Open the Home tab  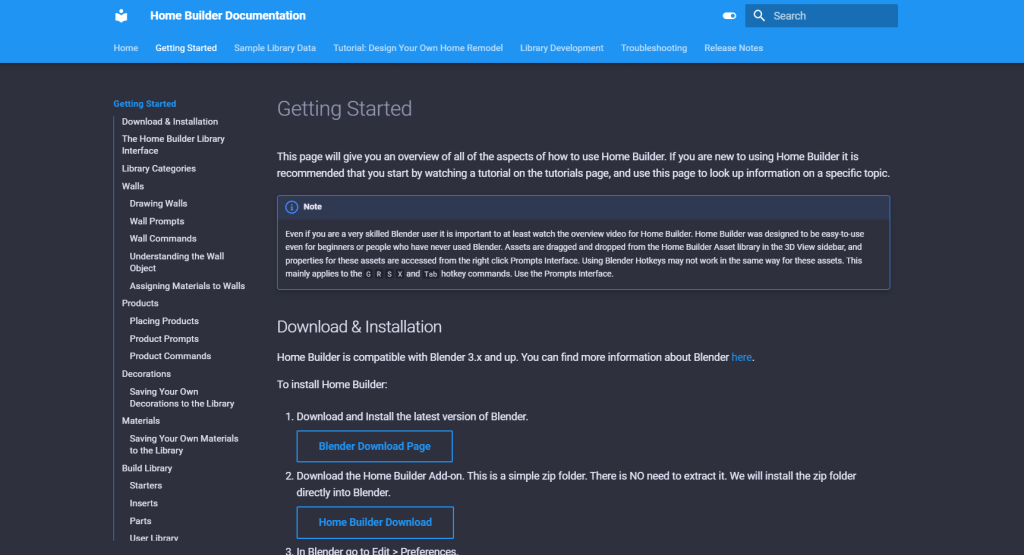tap(126, 48)
